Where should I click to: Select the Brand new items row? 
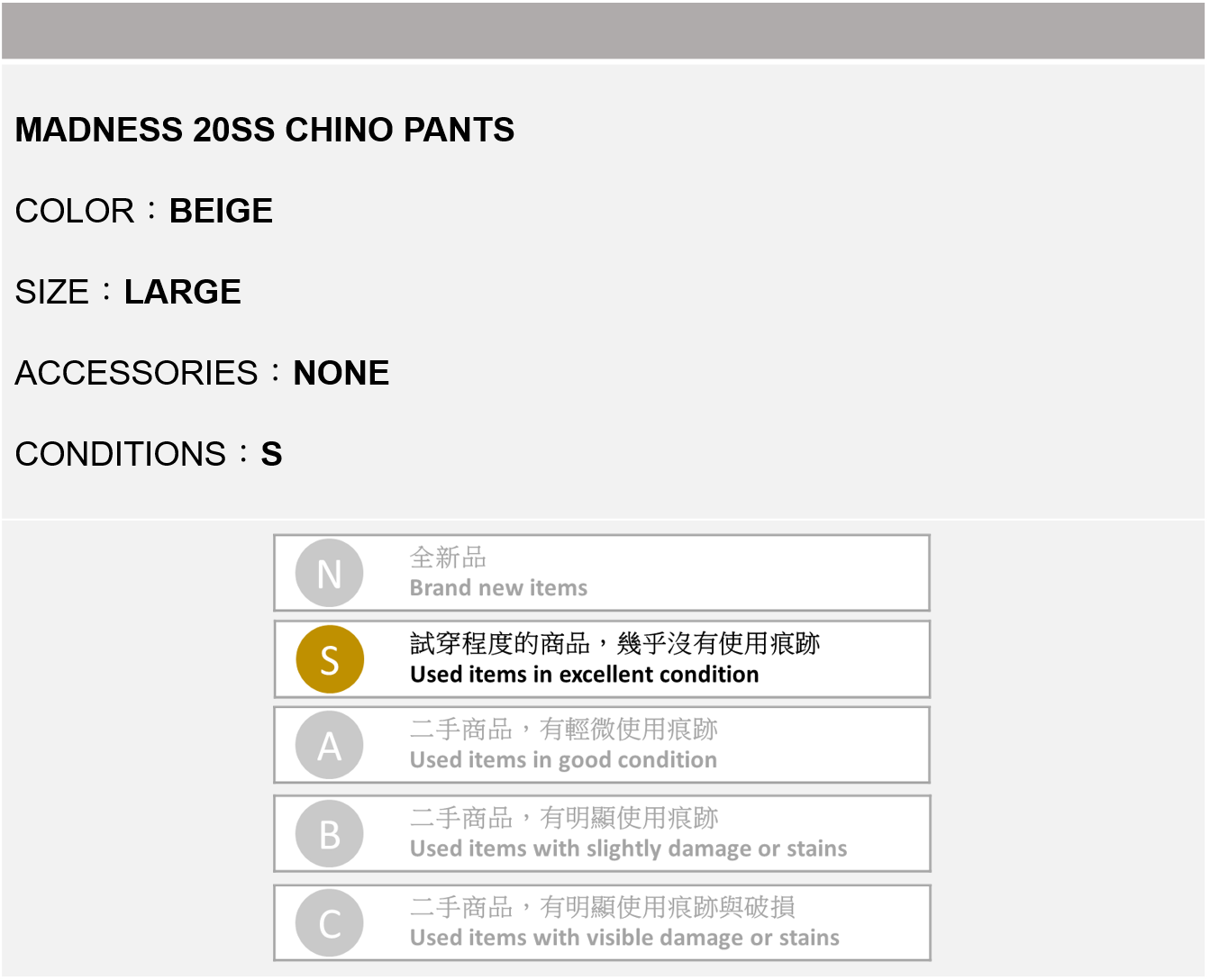tap(602, 573)
